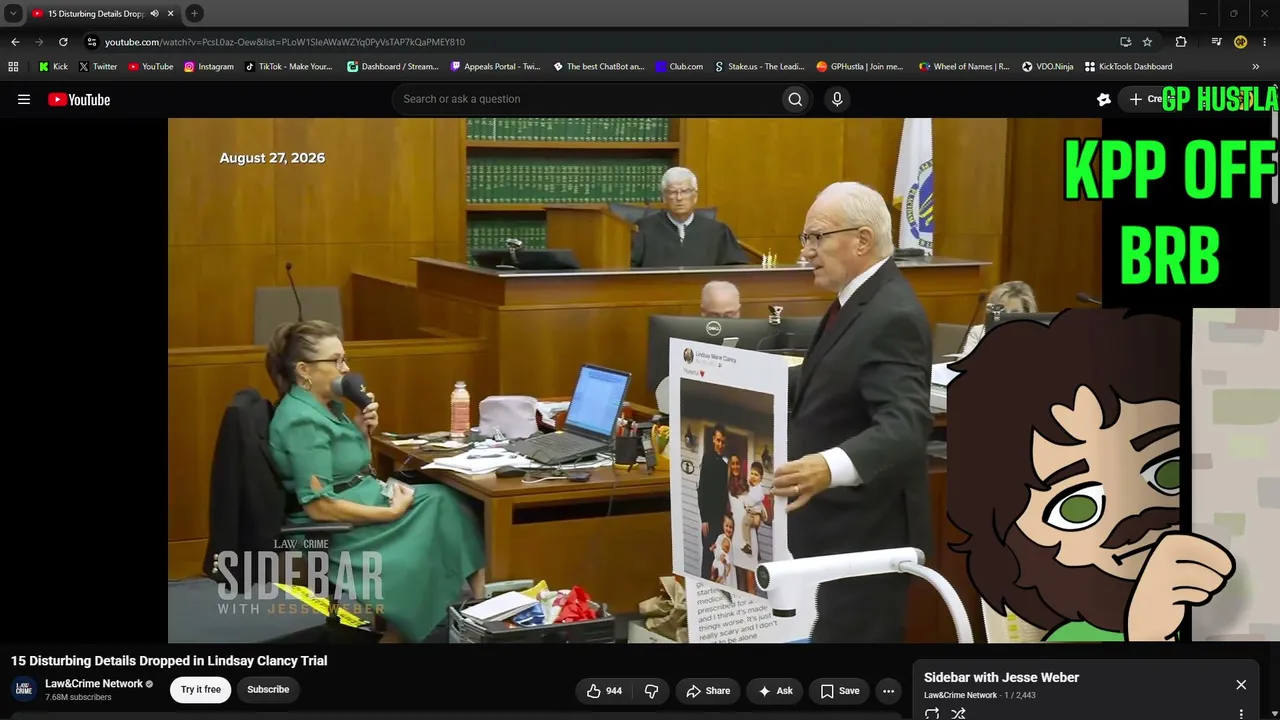Dislike the video with the thumbs-down button
Screen dimensions: 1280x720
click(651, 691)
